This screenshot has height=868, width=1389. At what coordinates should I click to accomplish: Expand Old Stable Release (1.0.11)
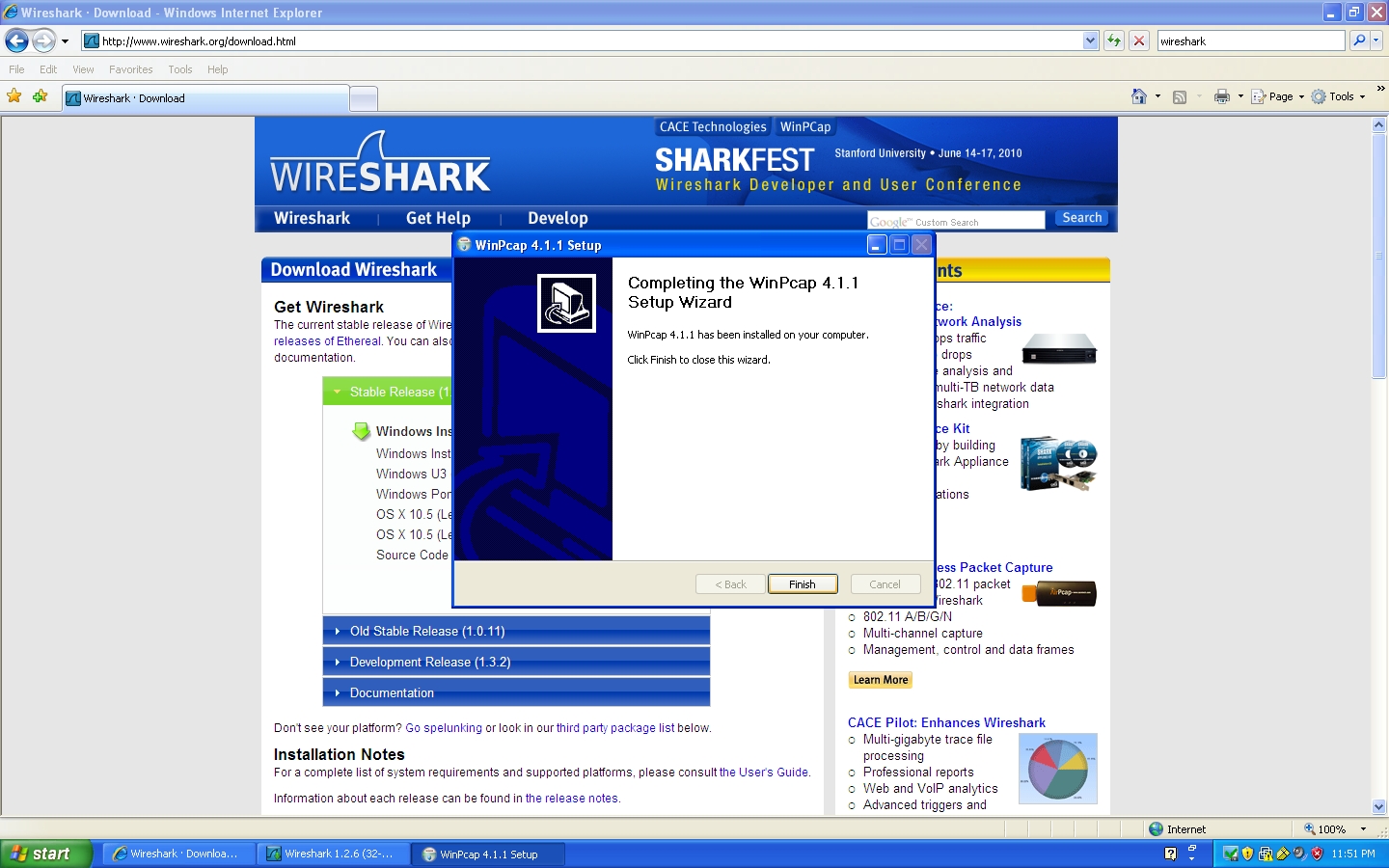pyautogui.click(x=516, y=631)
